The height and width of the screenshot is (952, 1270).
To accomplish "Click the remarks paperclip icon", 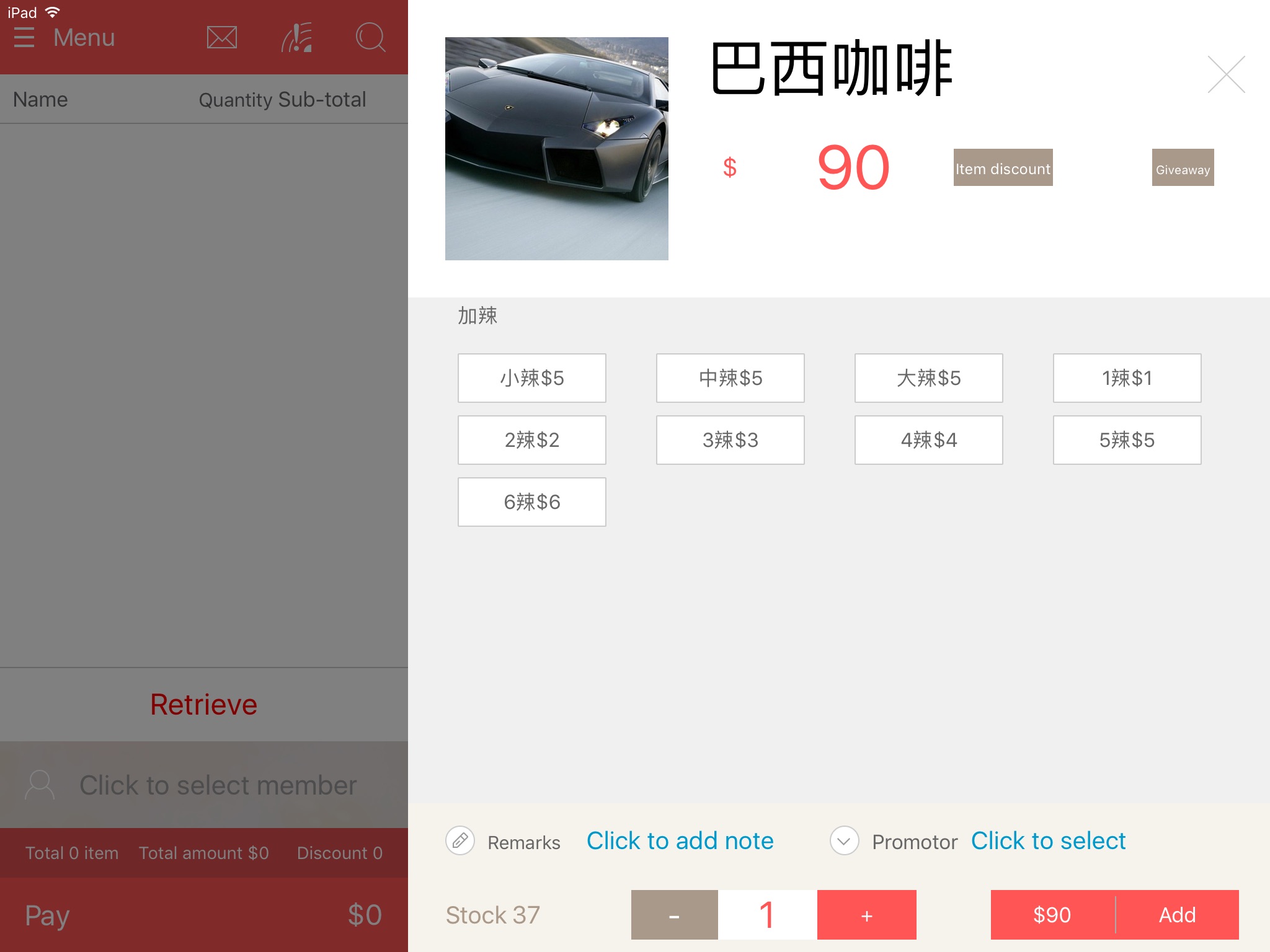I will 460,841.
